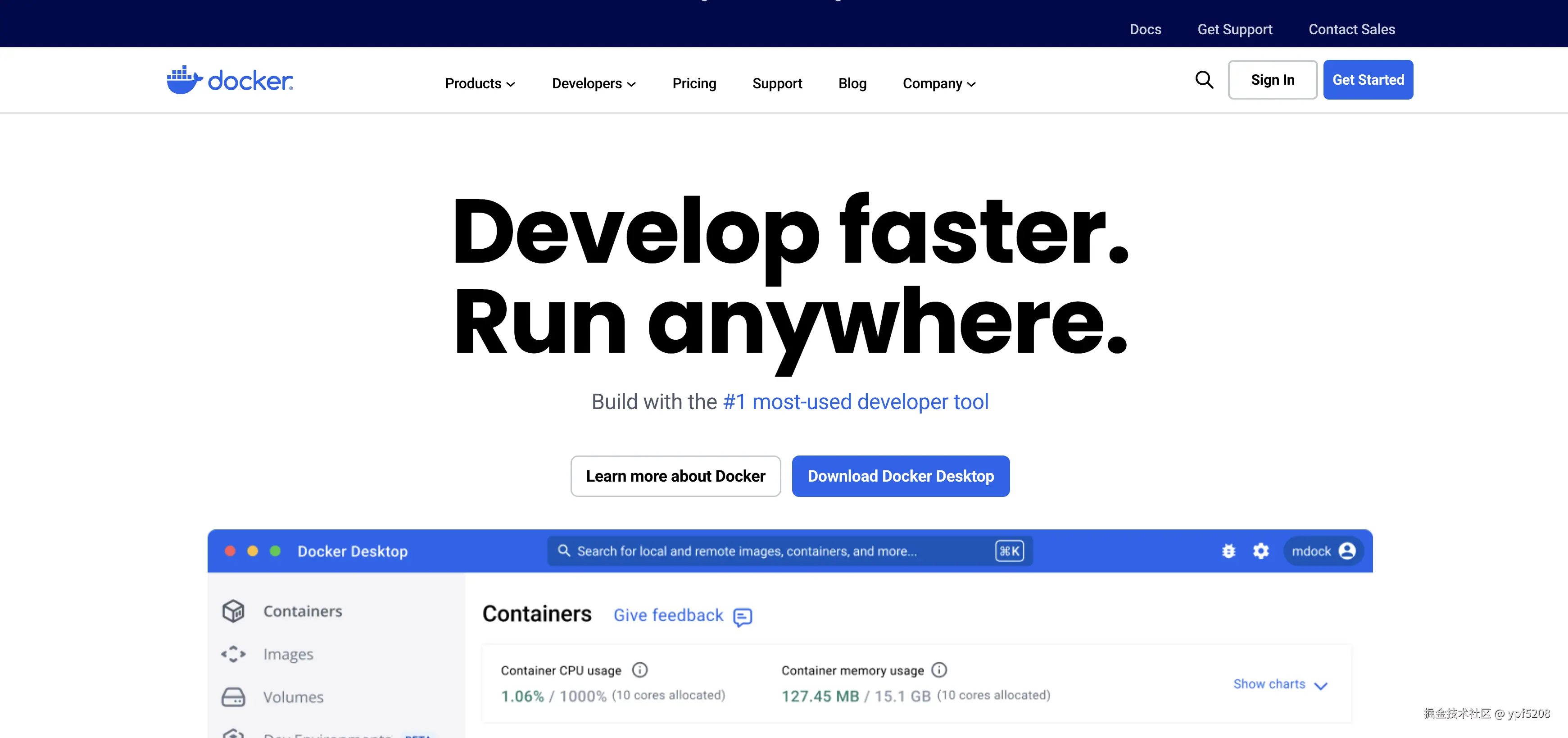
Task: Open Docker Desktop settings gear
Action: pyautogui.click(x=1260, y=551)
